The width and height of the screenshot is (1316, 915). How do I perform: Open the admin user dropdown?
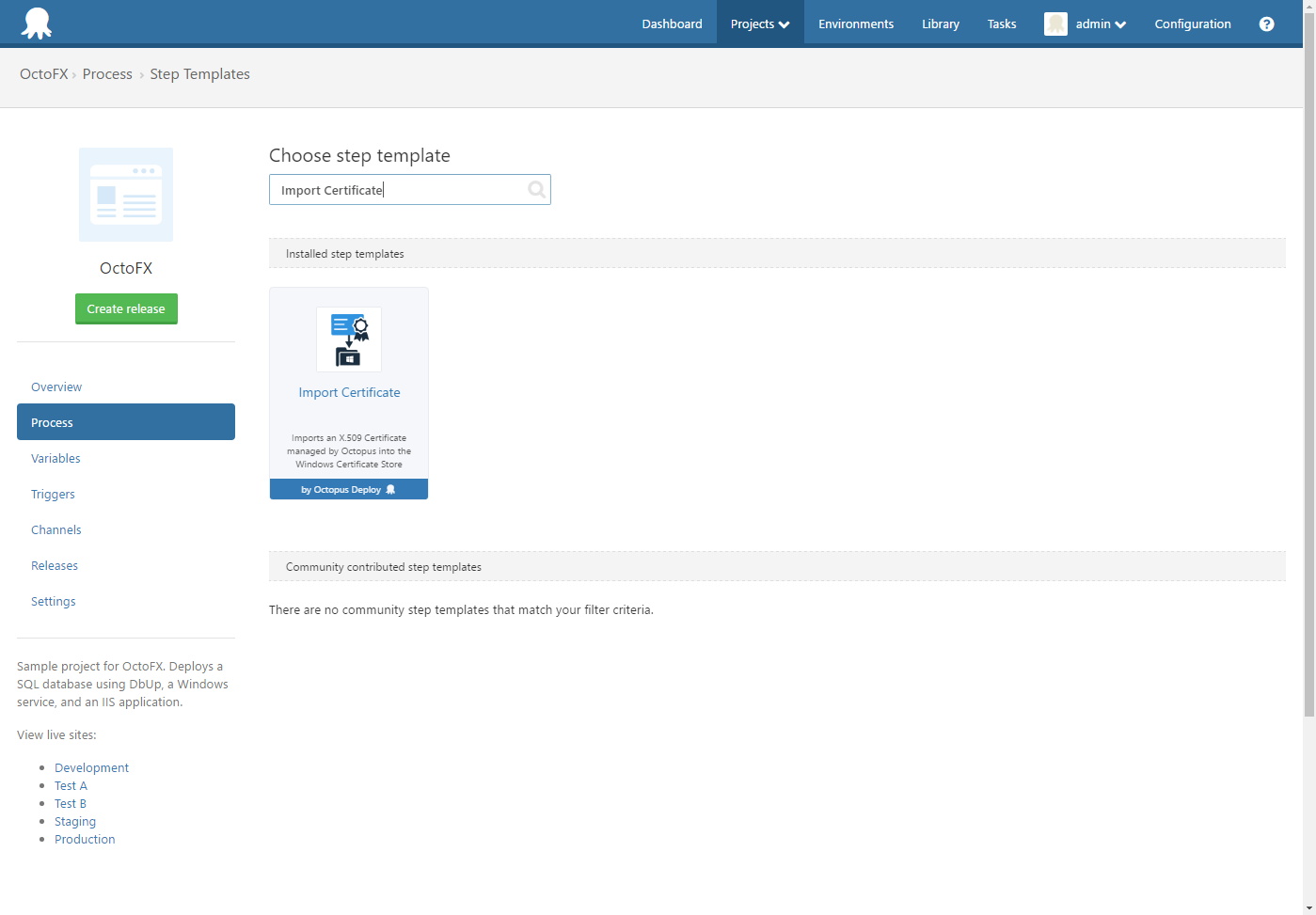tap(1094, 24)
